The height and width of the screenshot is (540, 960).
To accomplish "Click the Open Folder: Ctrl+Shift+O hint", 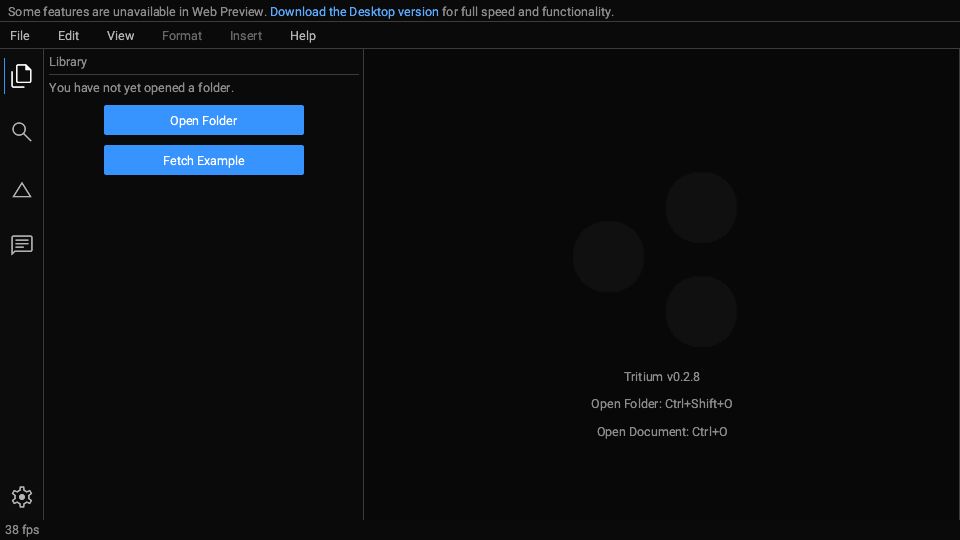I will pos(662,403).
